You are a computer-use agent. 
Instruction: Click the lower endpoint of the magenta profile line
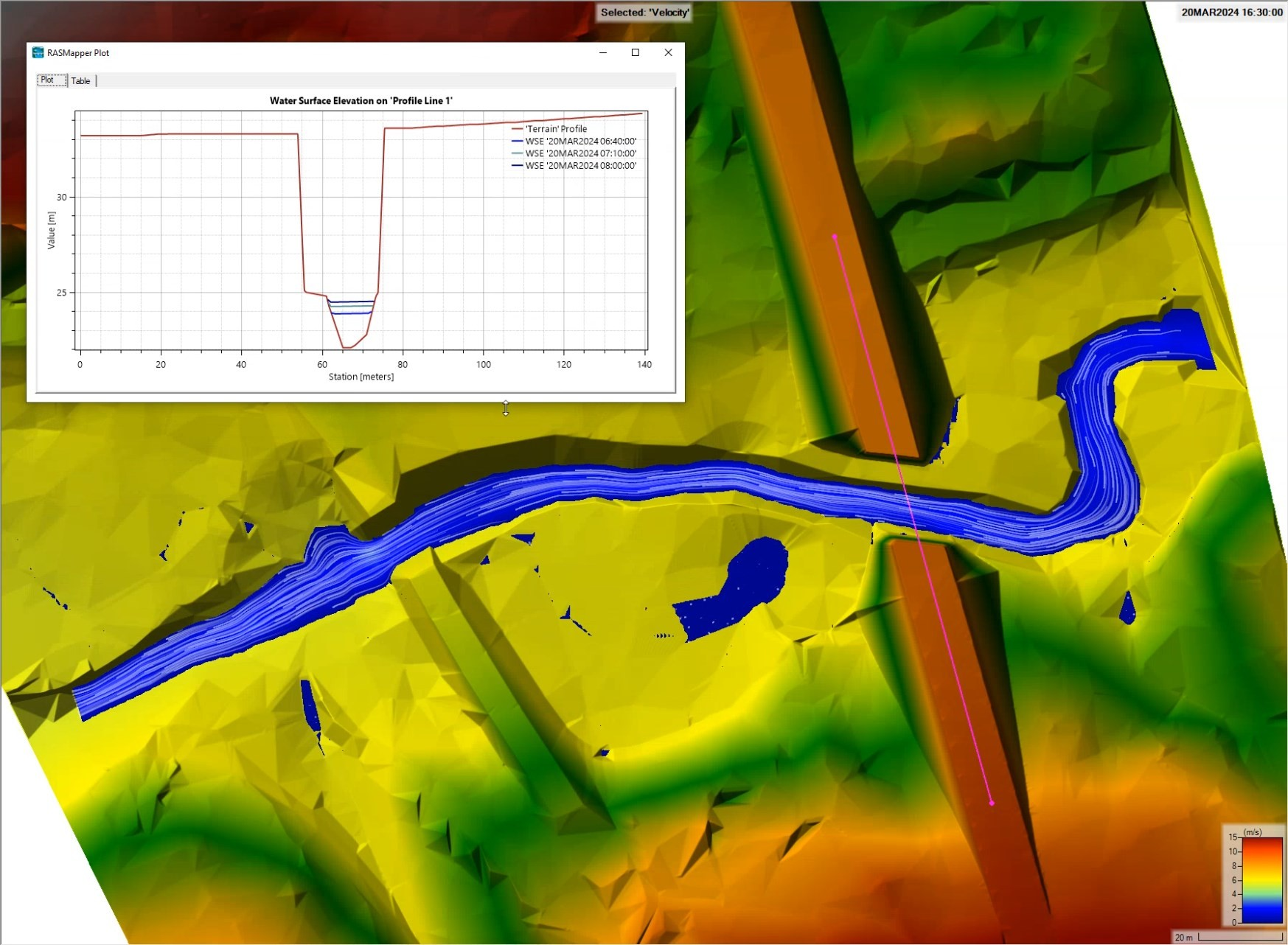(992, 803)
